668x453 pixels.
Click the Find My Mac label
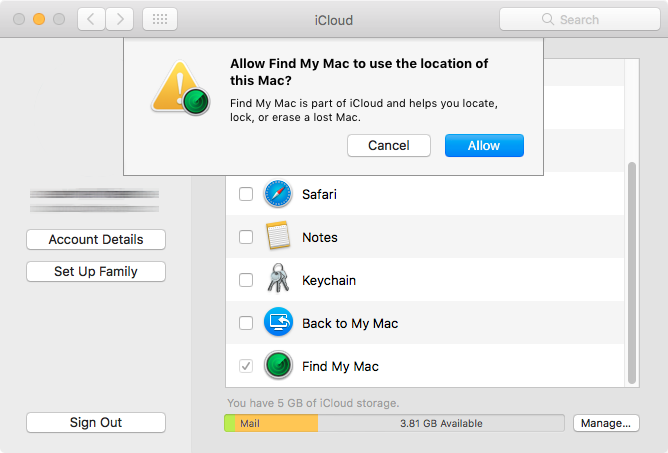pyautogui.click(x=340, y=366)
